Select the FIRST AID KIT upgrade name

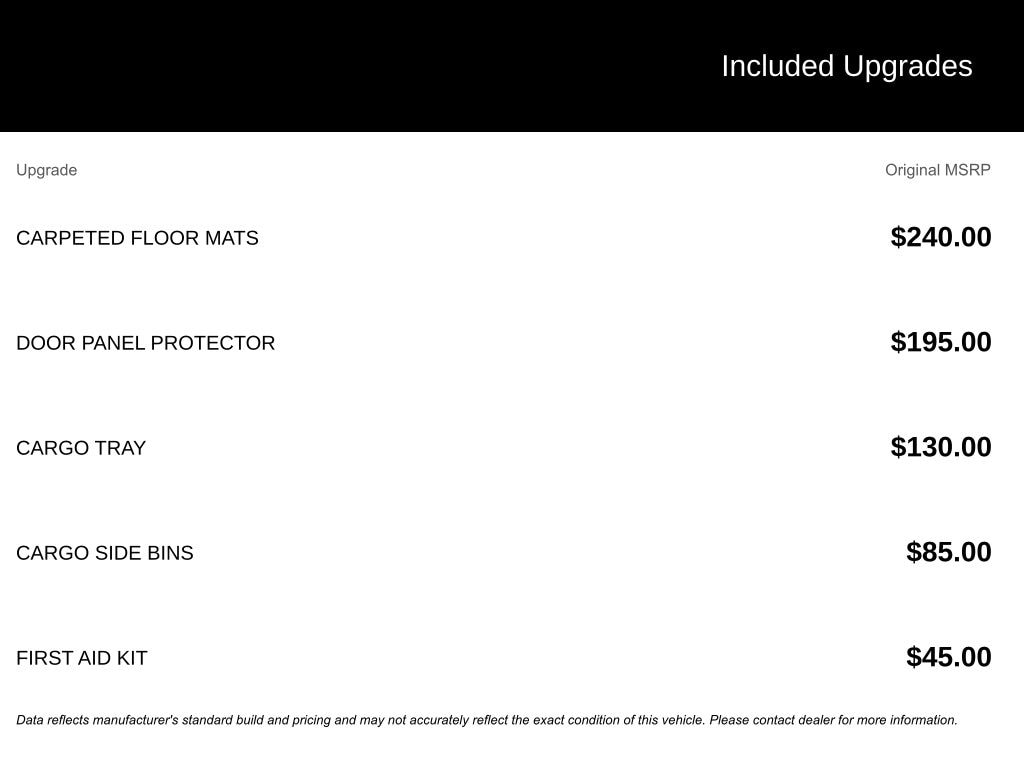point(81,658)
